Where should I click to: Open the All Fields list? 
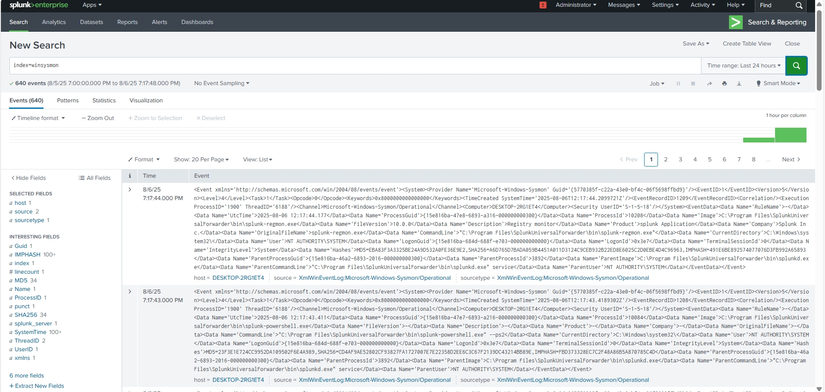pyautogui.click(x=95, y=178)
